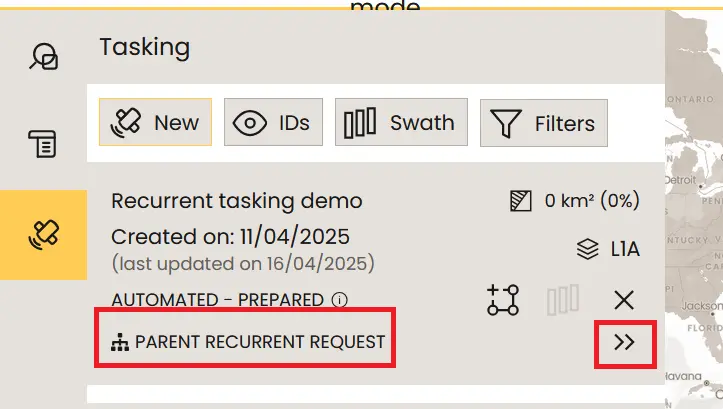Create a New tasking request
Image resolution: width=723 pixels, height=409 pixels.
click(x=155, y=123)
